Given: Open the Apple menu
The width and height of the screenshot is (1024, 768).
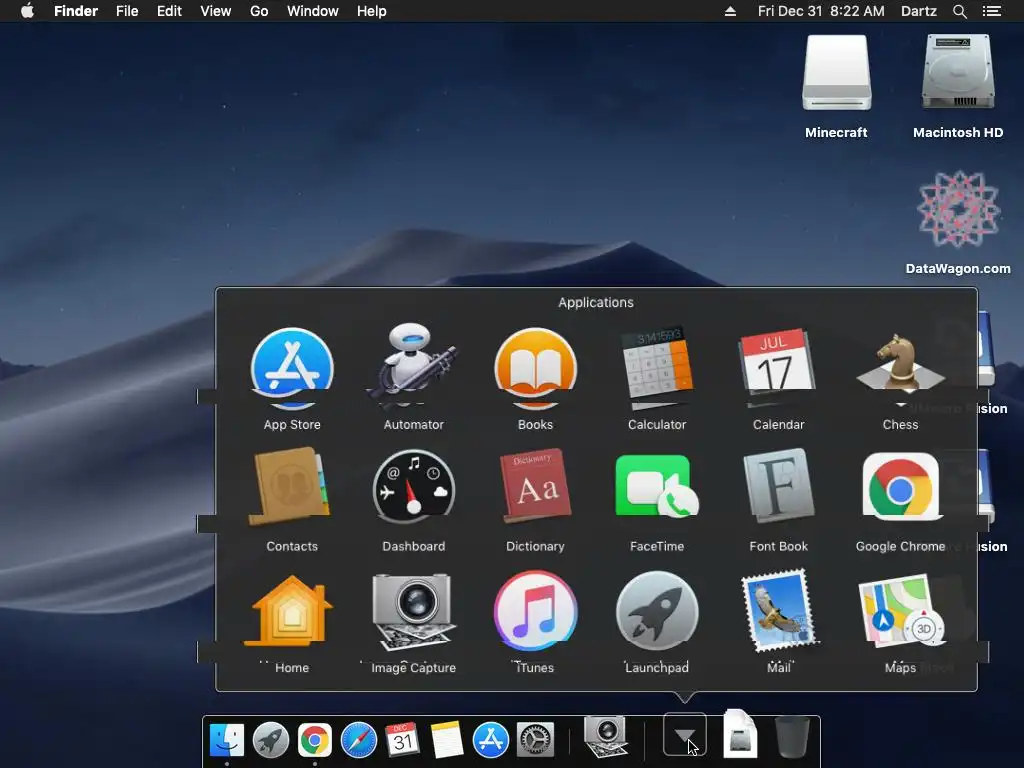Looking at the screenshot, I should point(27,11).
